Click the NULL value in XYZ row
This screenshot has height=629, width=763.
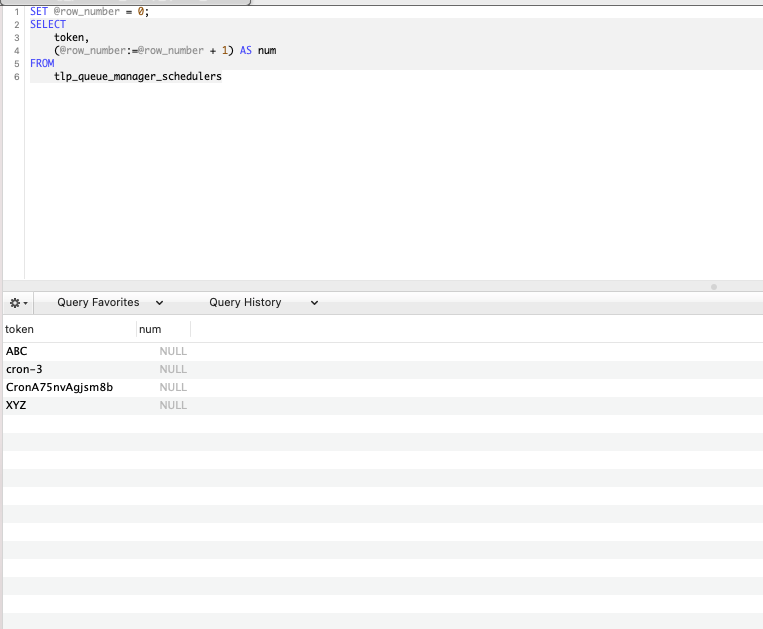[173, 405]
